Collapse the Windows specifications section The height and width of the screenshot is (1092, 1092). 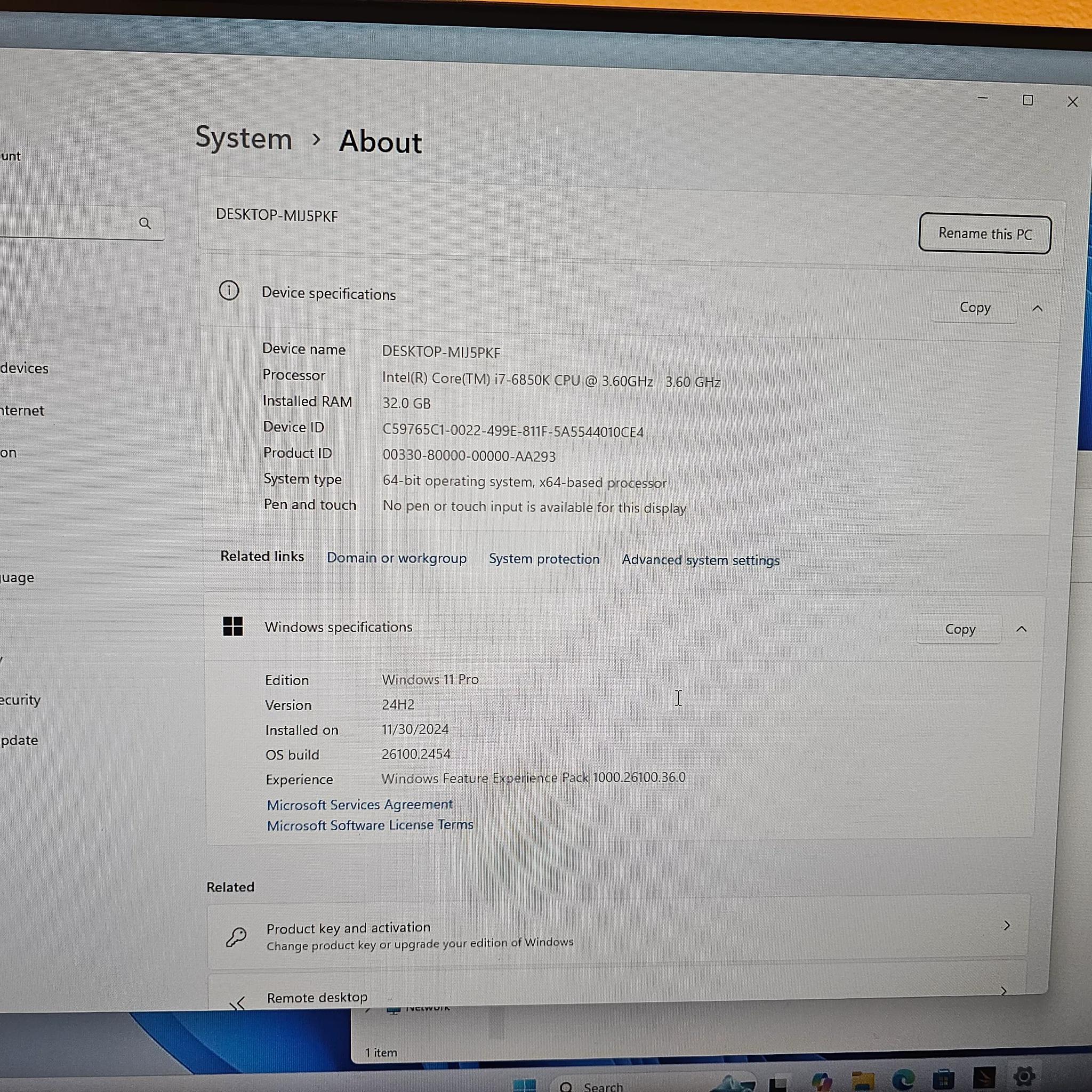point(1021,629)
